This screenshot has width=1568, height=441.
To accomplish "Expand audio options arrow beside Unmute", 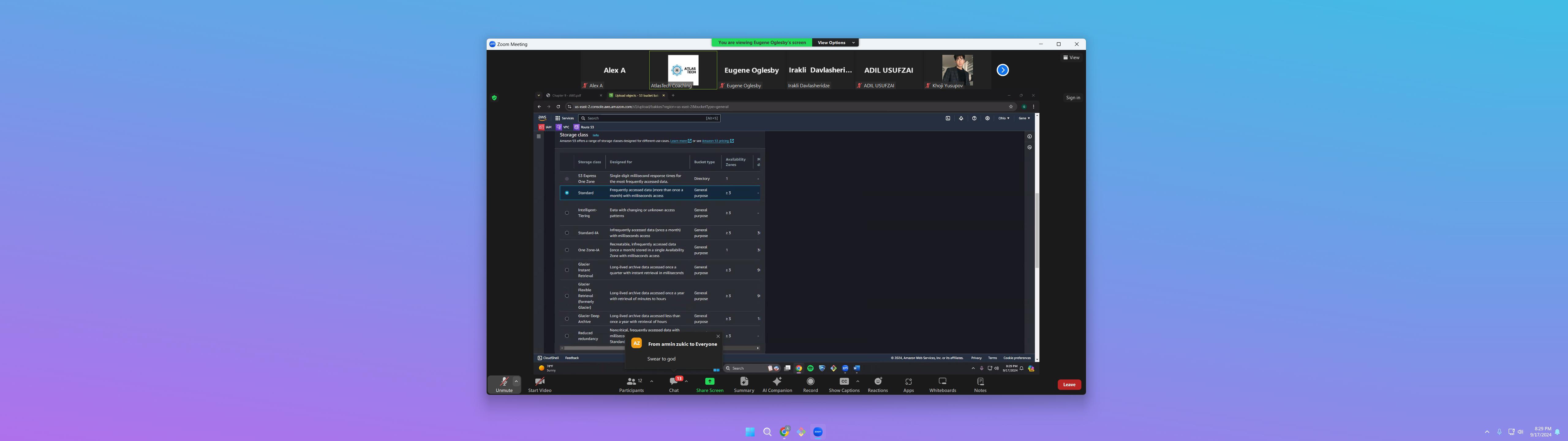I will point(516,381).
